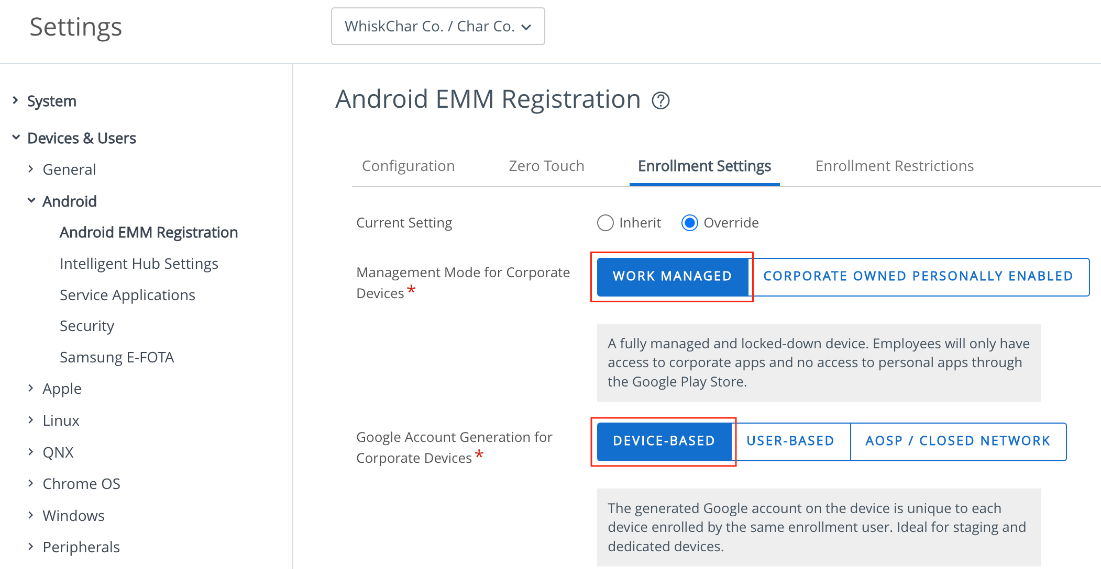Collapse the Devices & Users section
Screen dimensions: 1101x569
pos(15,138)
